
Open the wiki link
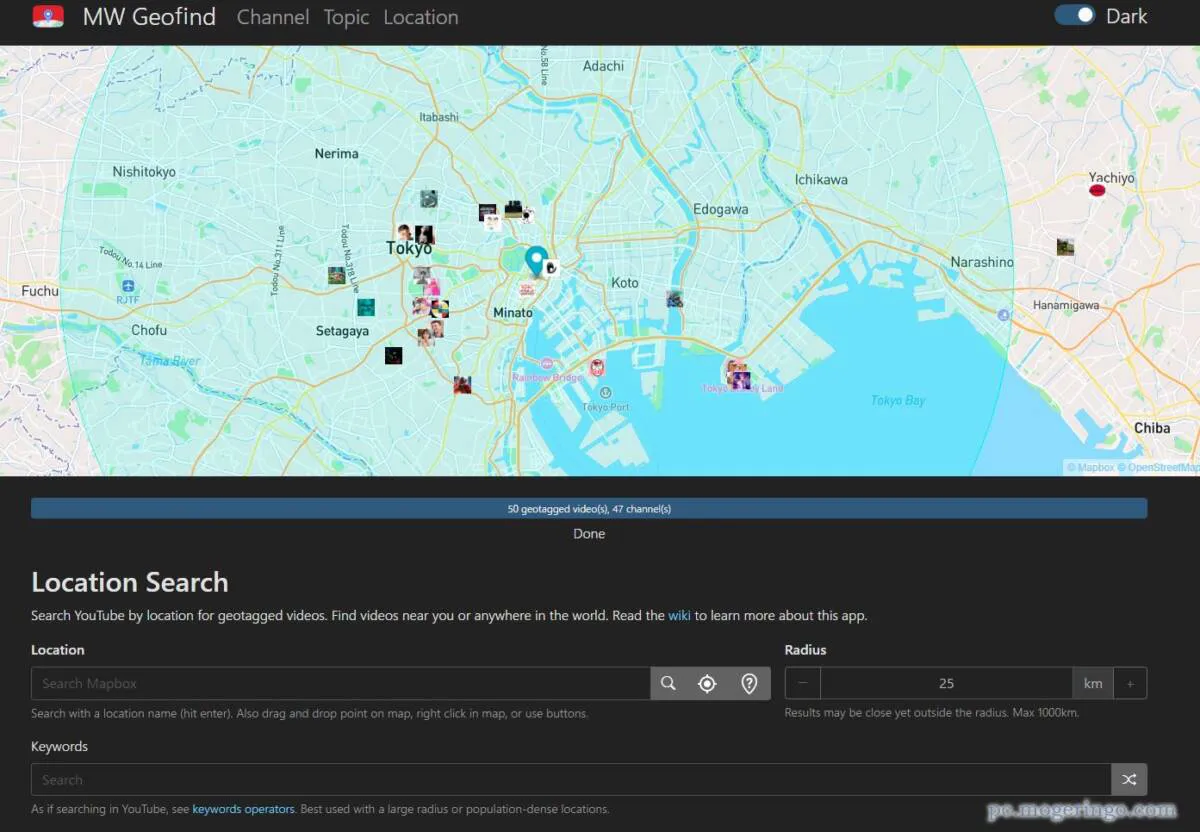(679, 615)
